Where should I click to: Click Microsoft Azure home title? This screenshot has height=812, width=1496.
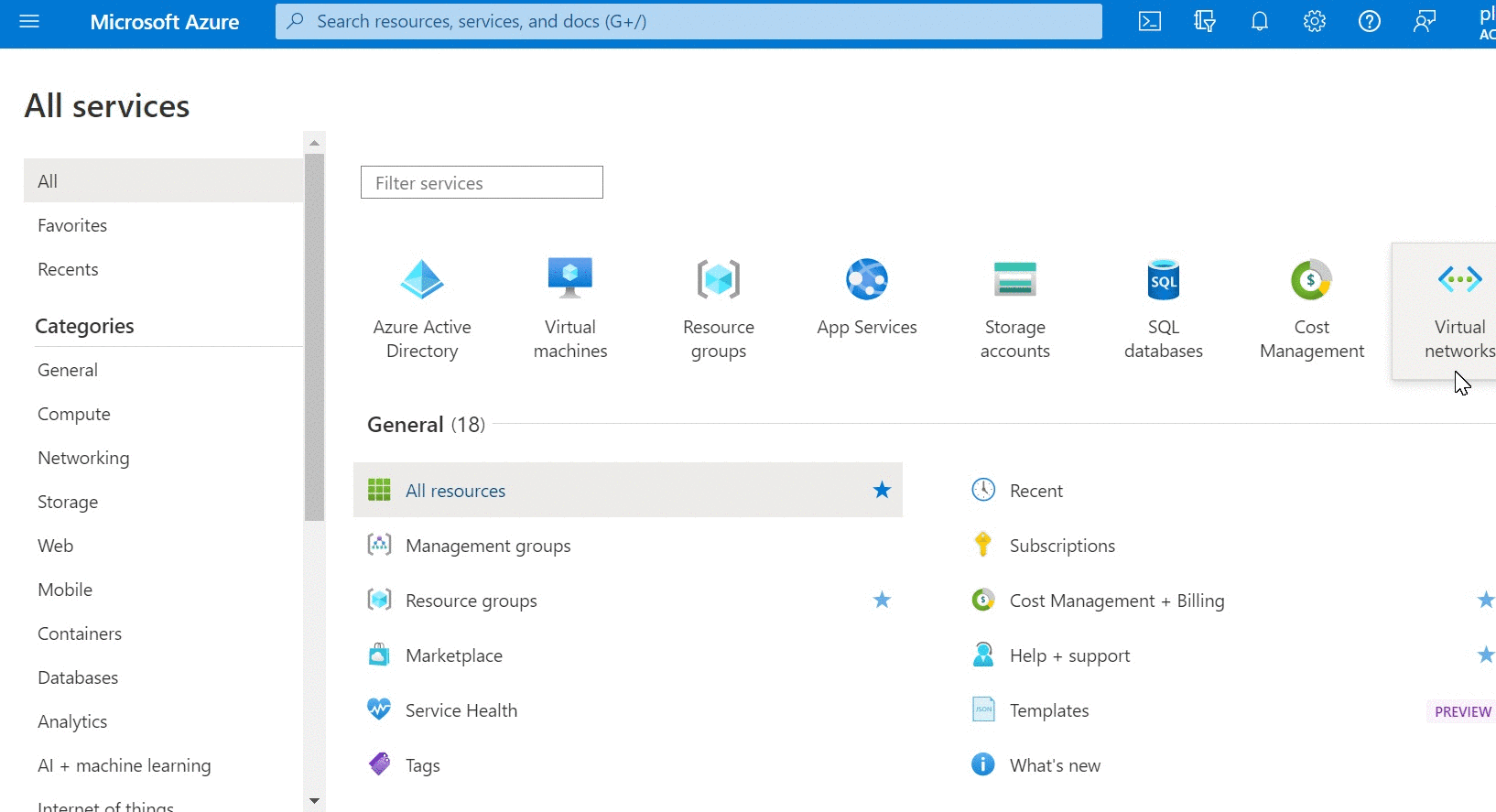(x=165, y=22)
